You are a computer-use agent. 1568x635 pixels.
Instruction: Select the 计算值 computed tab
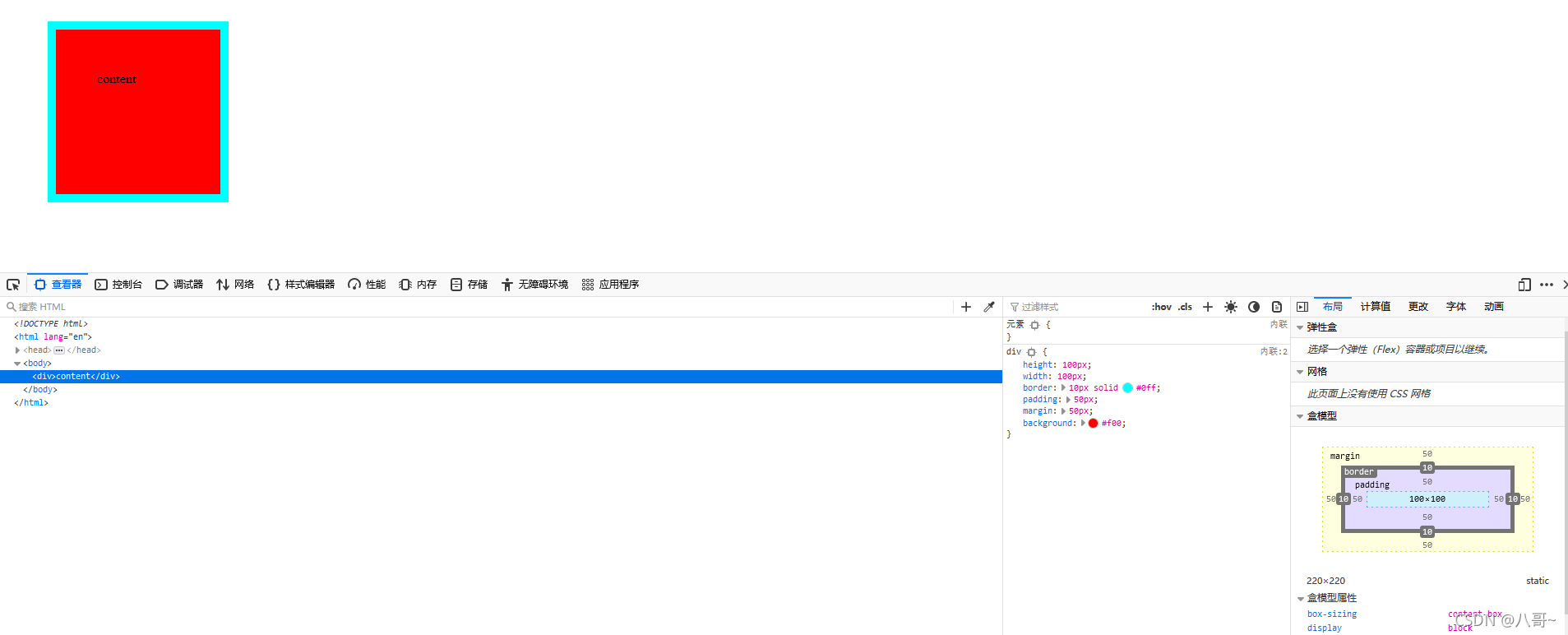1375,307
